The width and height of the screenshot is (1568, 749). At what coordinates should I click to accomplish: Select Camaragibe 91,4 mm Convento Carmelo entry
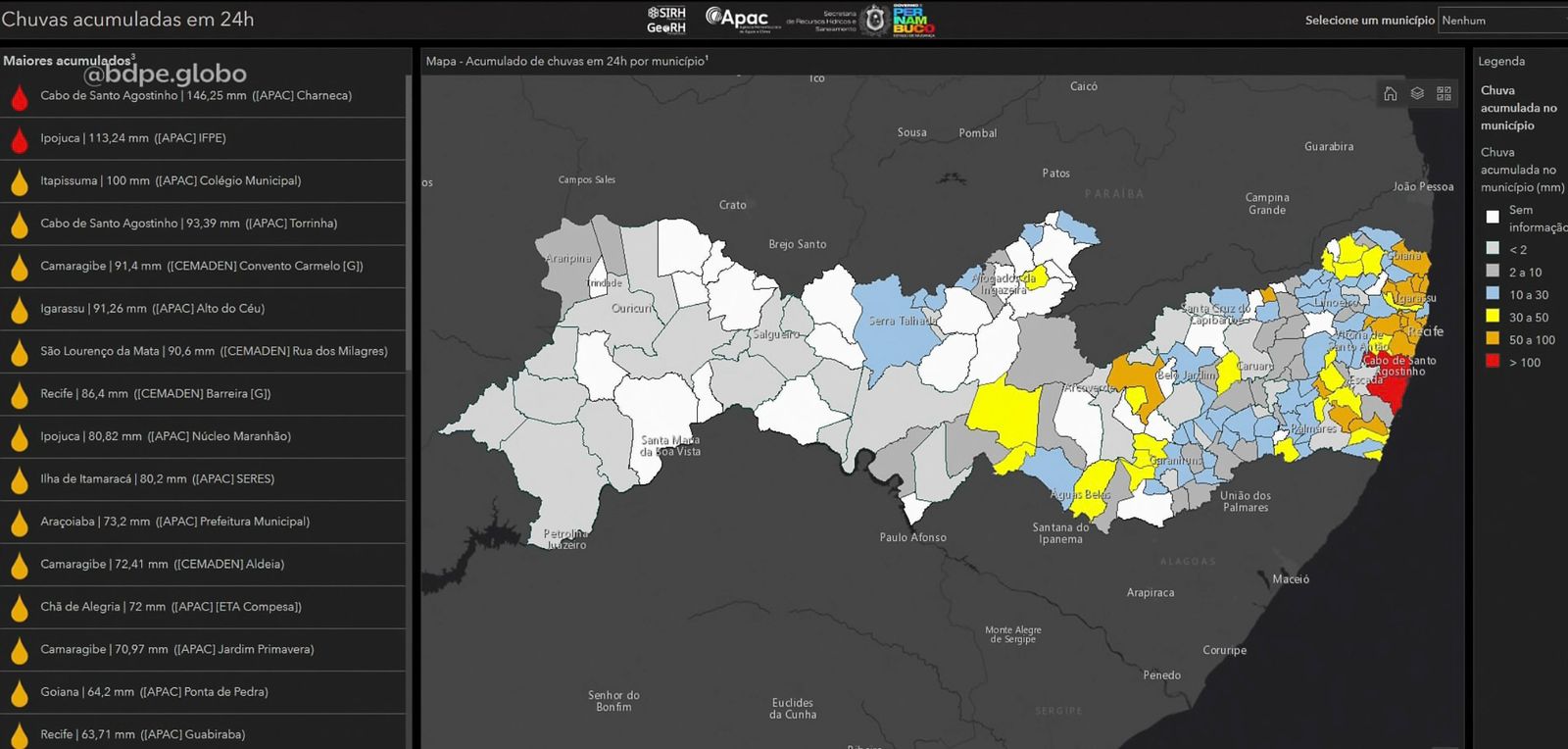(x=202, y=266)
